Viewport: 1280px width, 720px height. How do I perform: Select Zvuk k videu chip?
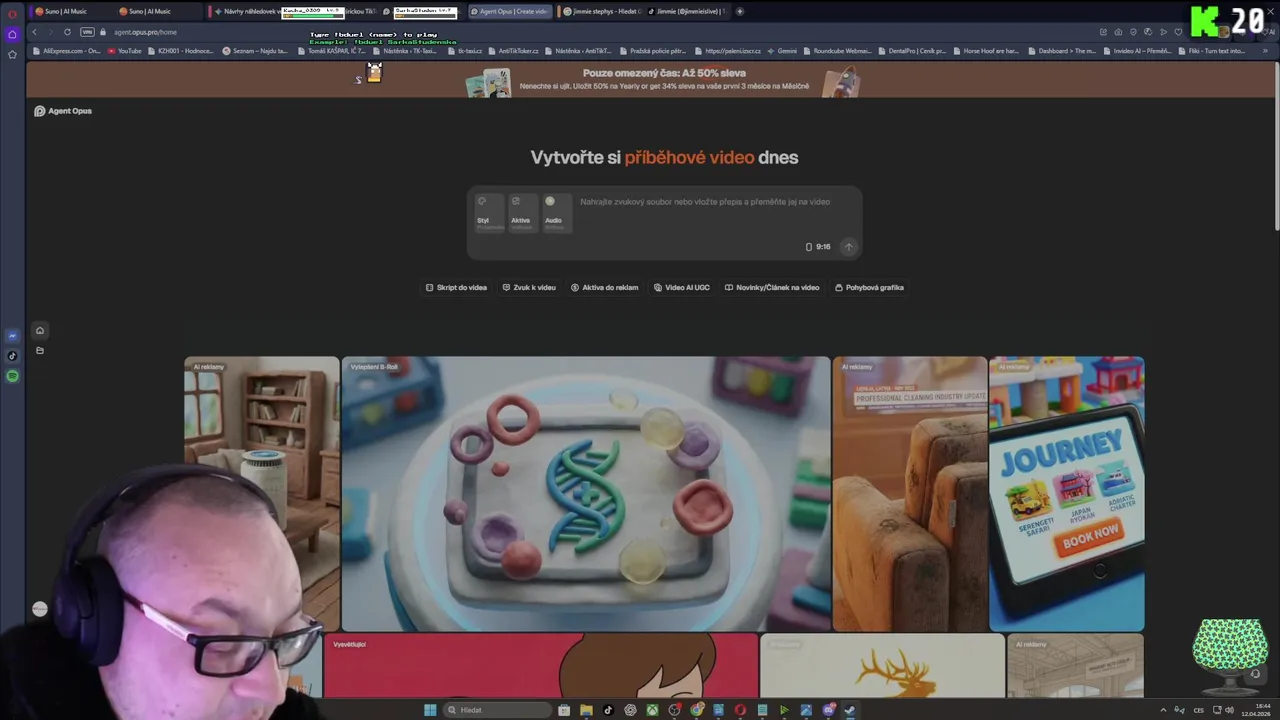coord(529,287)
